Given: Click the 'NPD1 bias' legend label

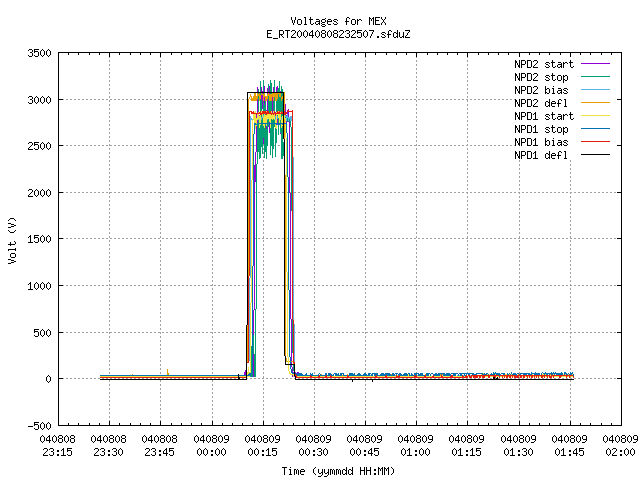Looking at the screenshot, I should coord(541,142).
